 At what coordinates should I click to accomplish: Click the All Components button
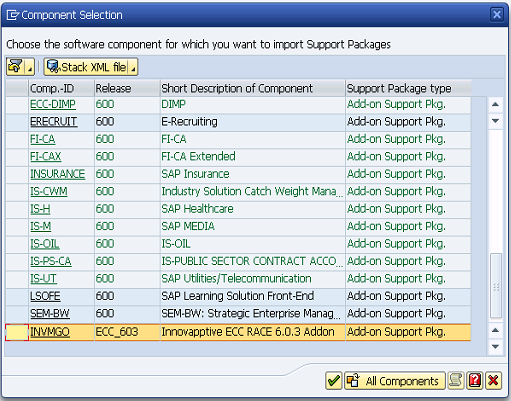395,381
